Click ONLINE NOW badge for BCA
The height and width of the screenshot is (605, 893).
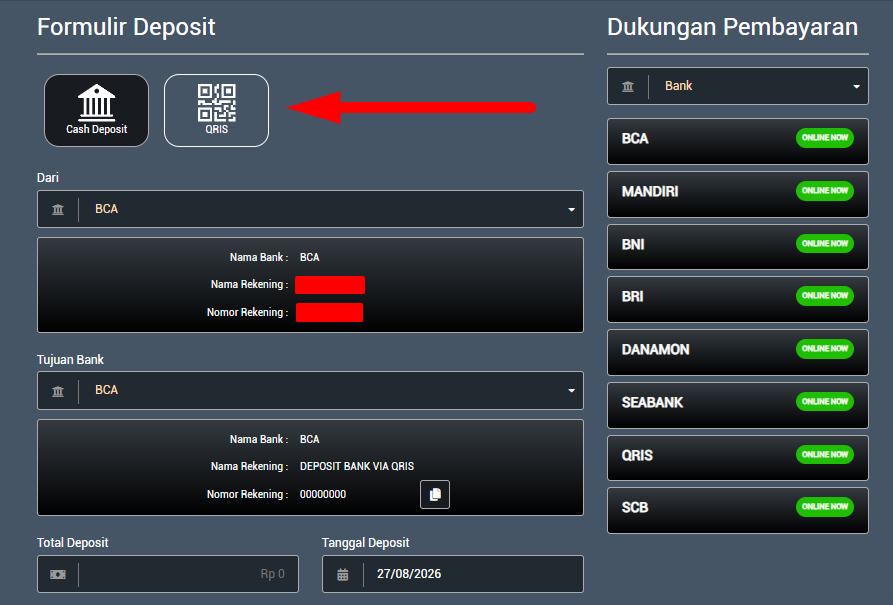825,138
